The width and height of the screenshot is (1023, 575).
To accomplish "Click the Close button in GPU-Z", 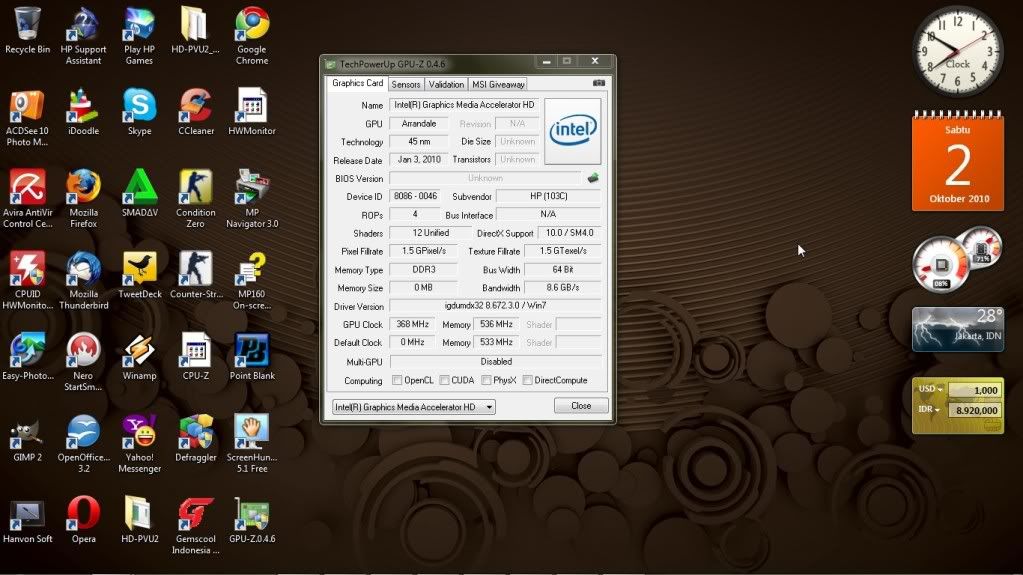I will pos(581,405).
